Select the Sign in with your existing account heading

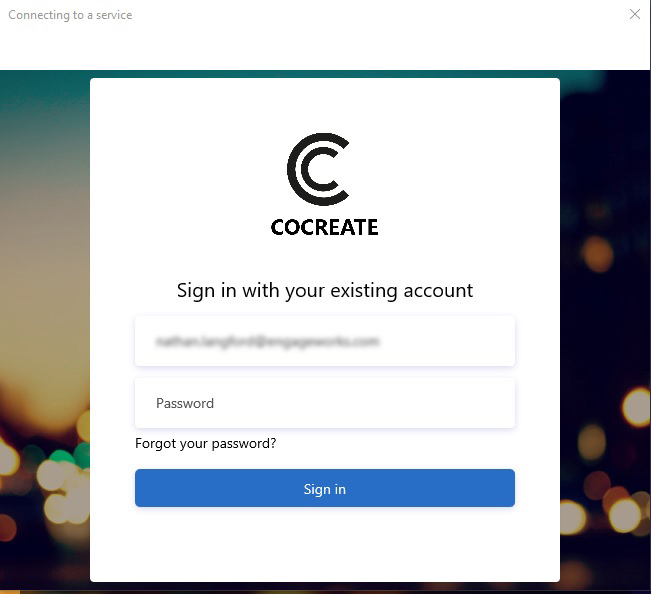pyautogui.click(x=325, y=290)
